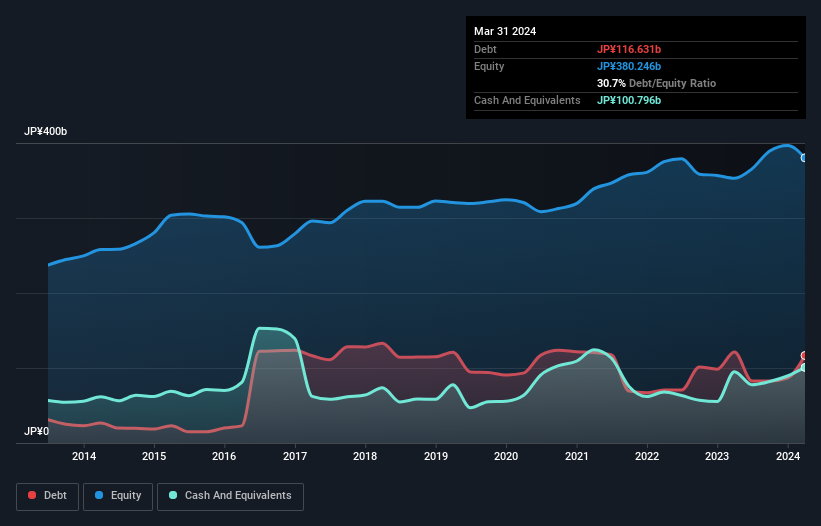This screenshot has height=526, width=821.
Task: Click the 30.7% Debt/Equity Ratio text
Action: (x=656, y=83)
